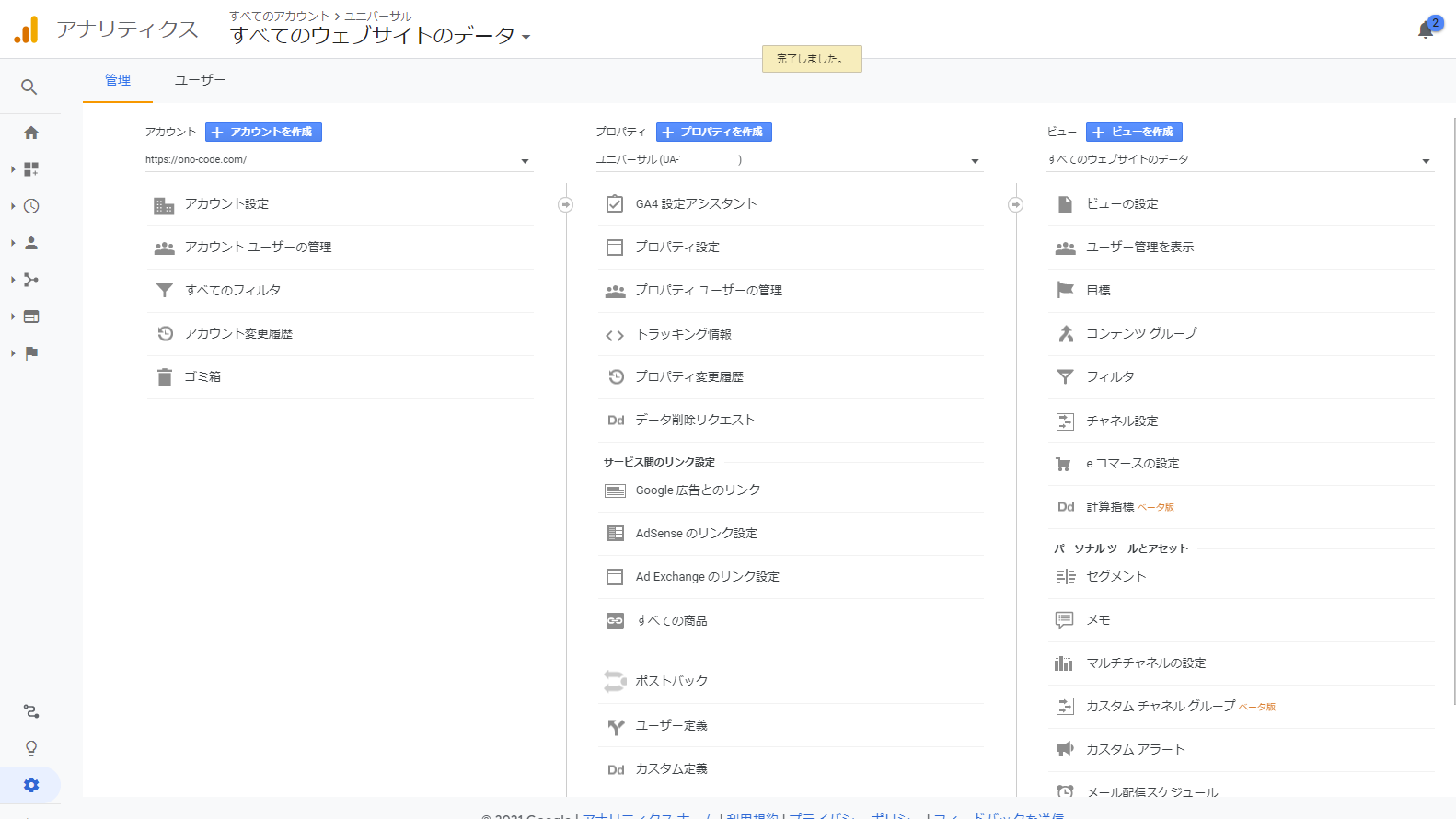1456x819 pixels.
Task: Open the notifications bell
Action: [1426, 30]
